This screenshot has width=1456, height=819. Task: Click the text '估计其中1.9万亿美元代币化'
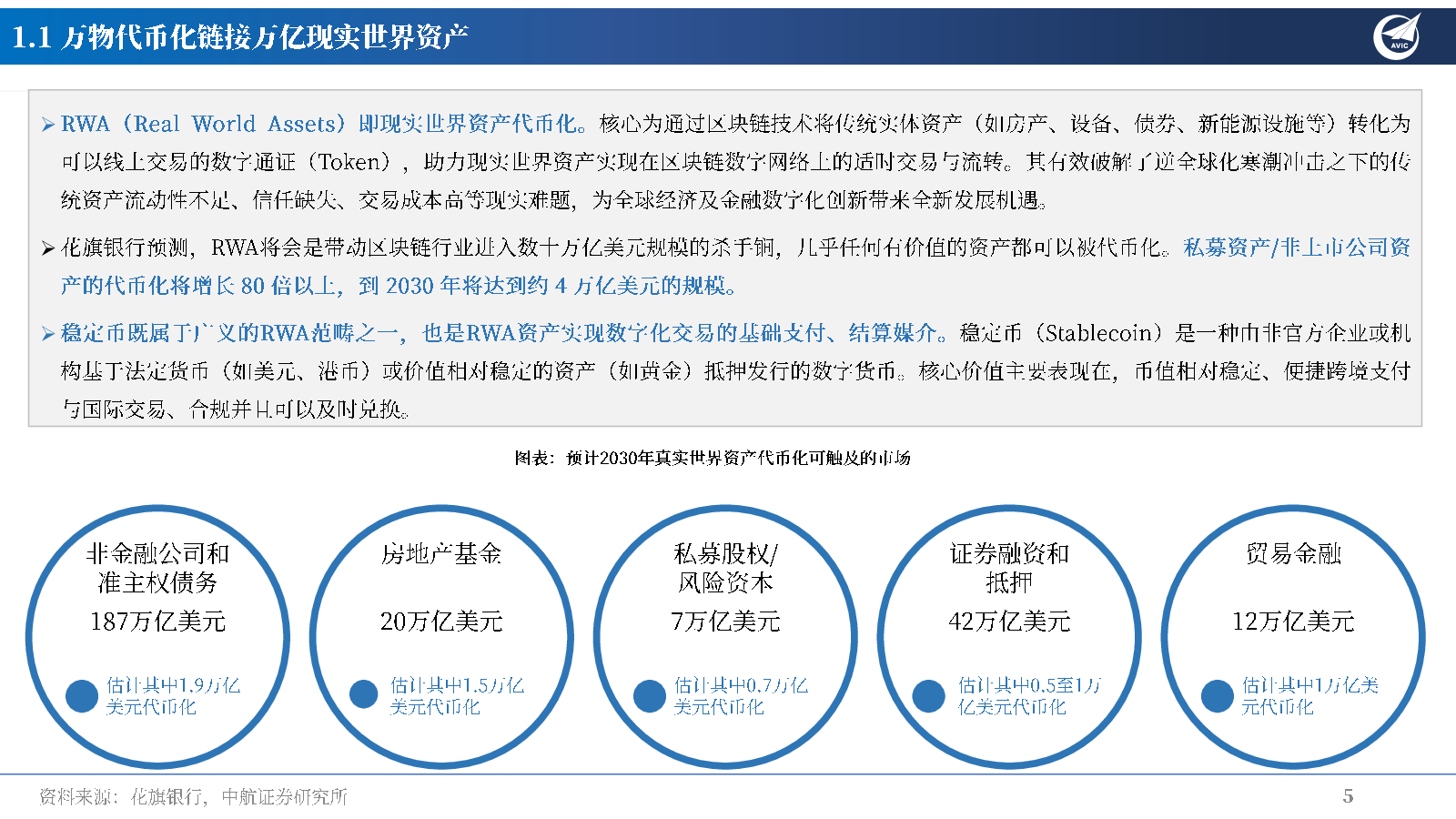(x=173, y=696)
